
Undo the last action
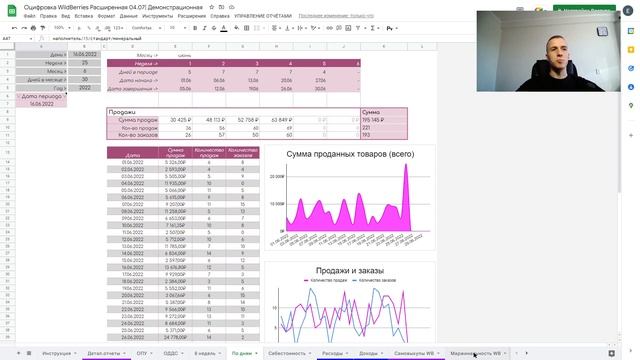15,28
